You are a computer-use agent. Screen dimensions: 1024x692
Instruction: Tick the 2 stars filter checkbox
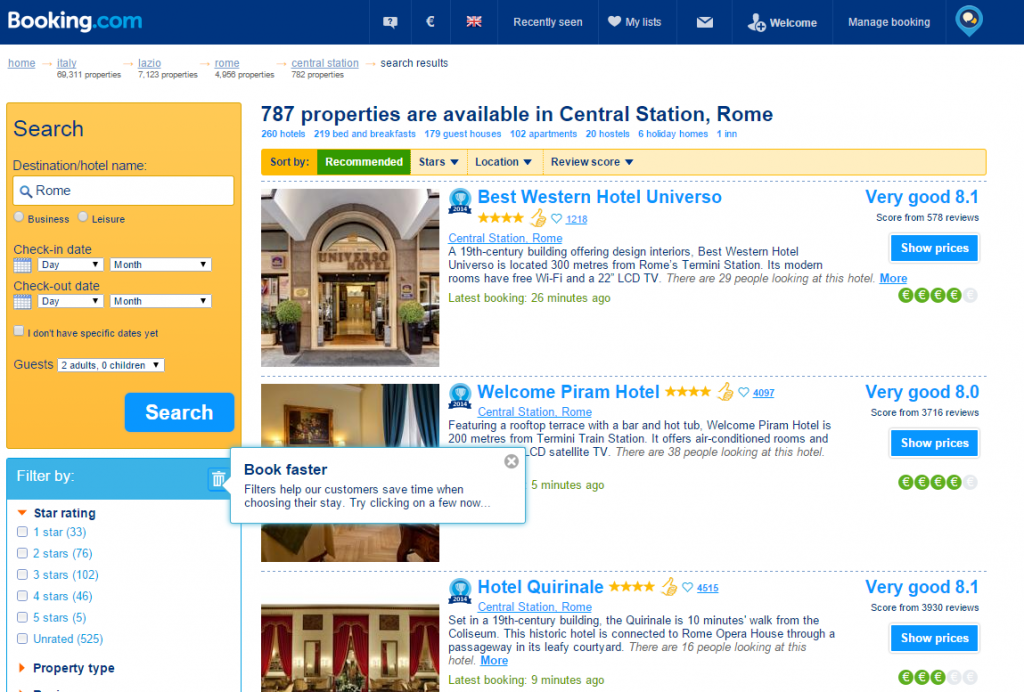(x=22, y=553)
